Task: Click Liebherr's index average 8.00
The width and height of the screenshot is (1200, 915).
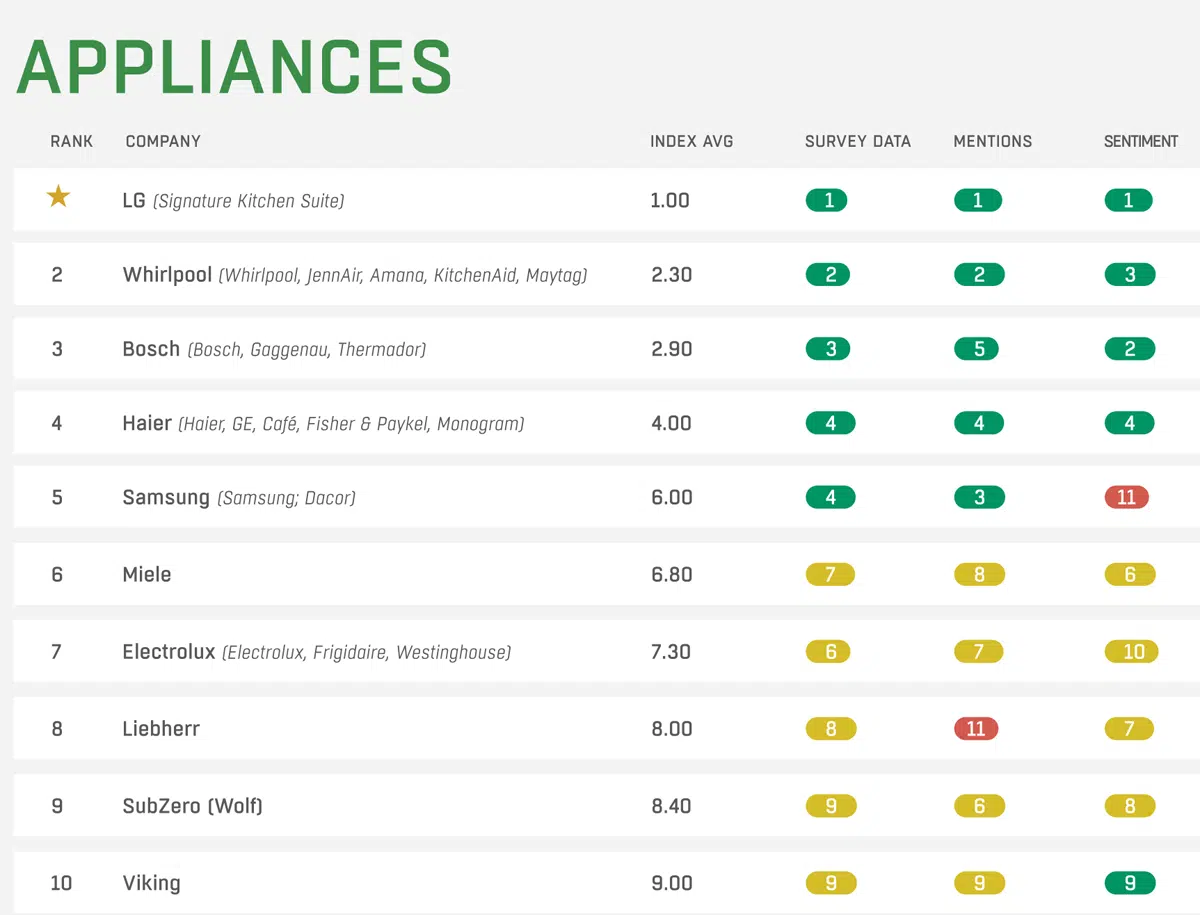Action: [671, 728]
